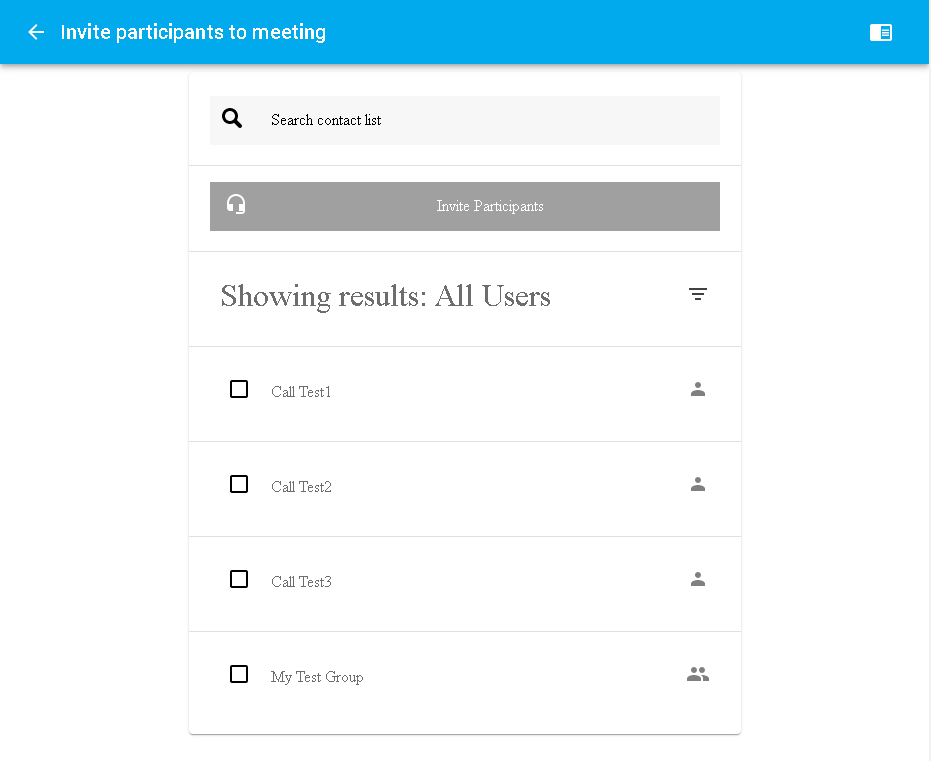Click the headset icon on invite bar
The width and height of the screenshot is (931, 761).
click(x=236, y=204)
